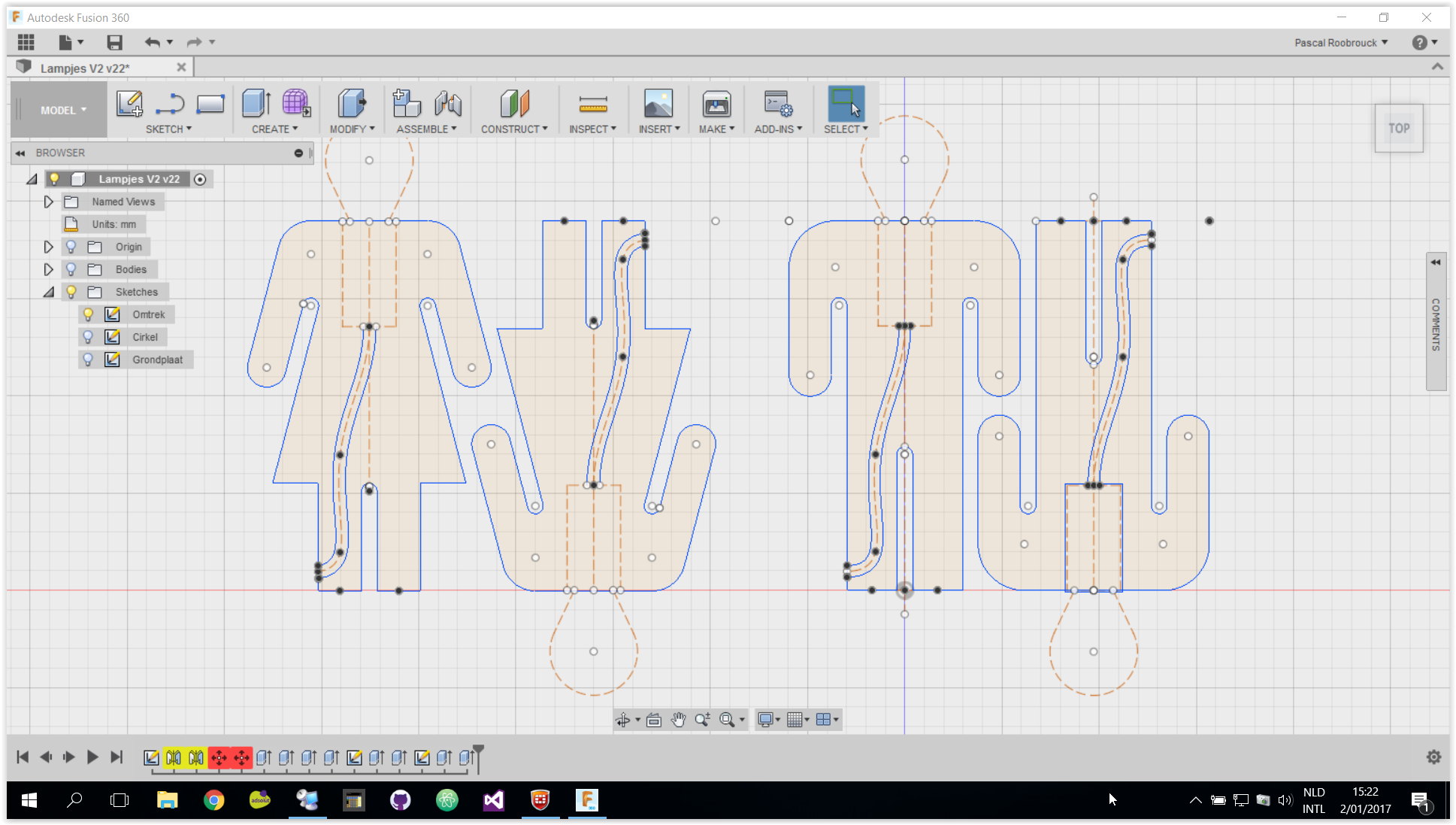Select the Create Form tool
1456x825 pixels.
point(296,104)
